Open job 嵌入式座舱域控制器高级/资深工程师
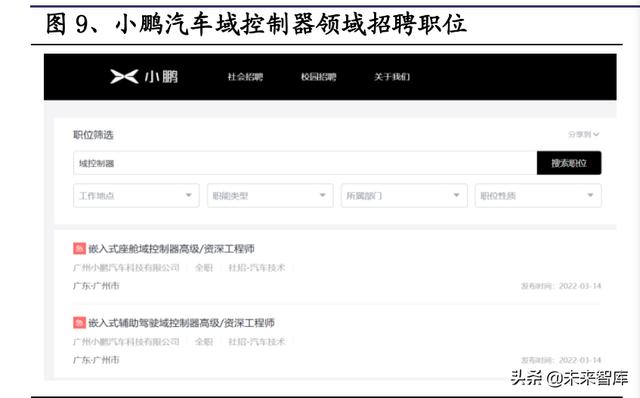 tap(171, 249)
